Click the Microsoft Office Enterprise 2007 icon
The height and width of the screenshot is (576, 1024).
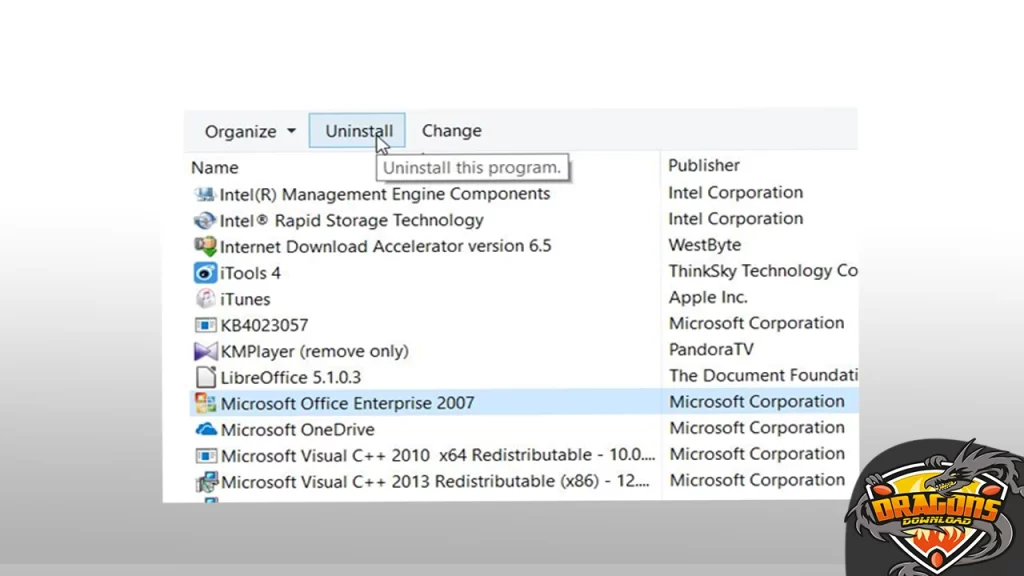[204, 403]
